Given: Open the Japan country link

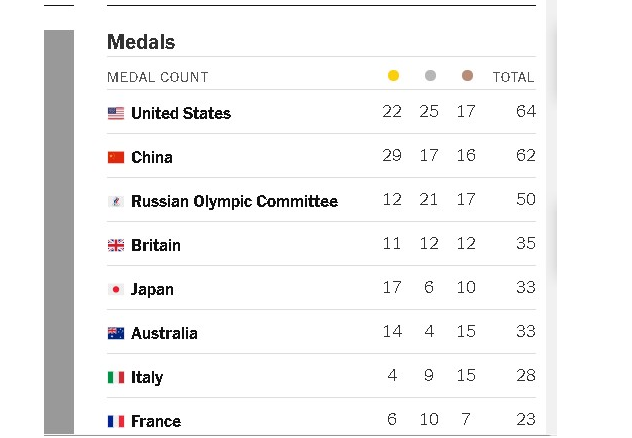Looking at the screenshot, I should point(152,290).
